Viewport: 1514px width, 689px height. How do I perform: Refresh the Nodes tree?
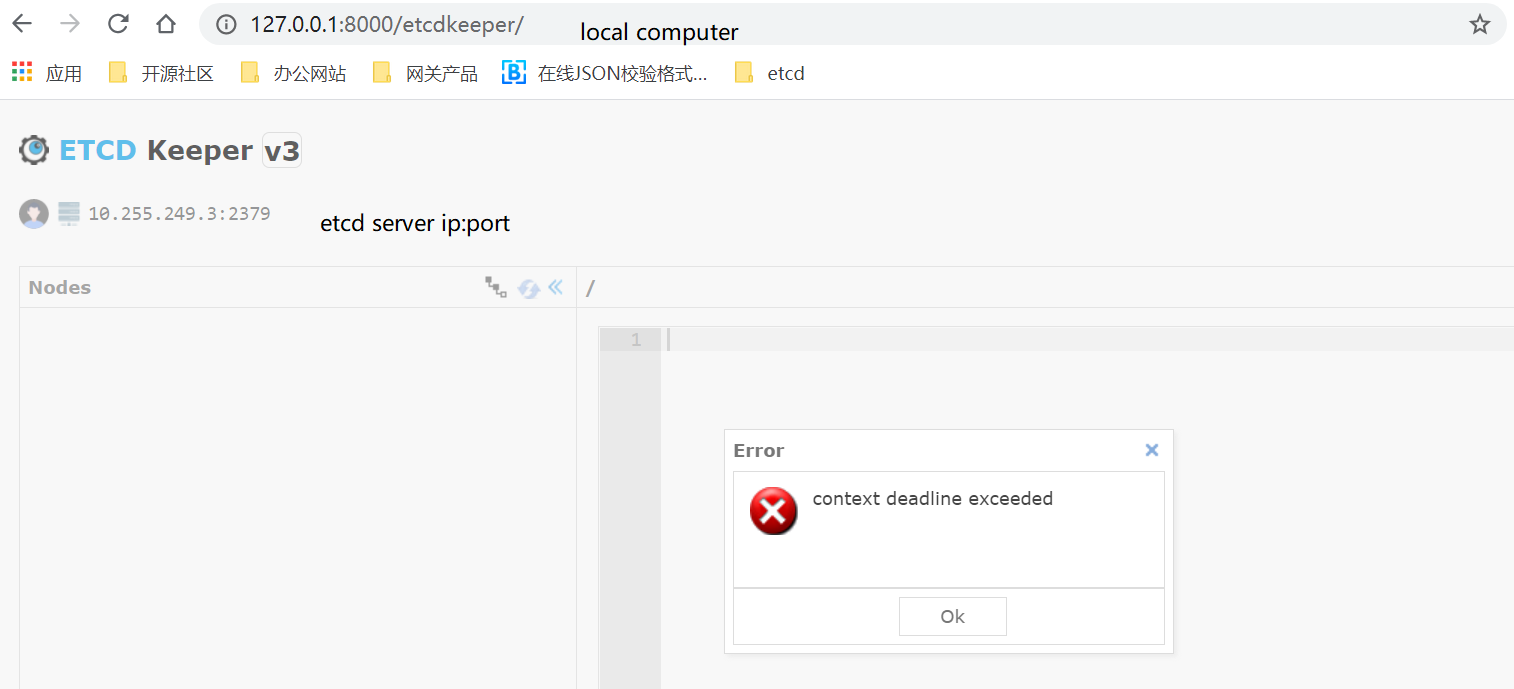(x=529, y=288)
